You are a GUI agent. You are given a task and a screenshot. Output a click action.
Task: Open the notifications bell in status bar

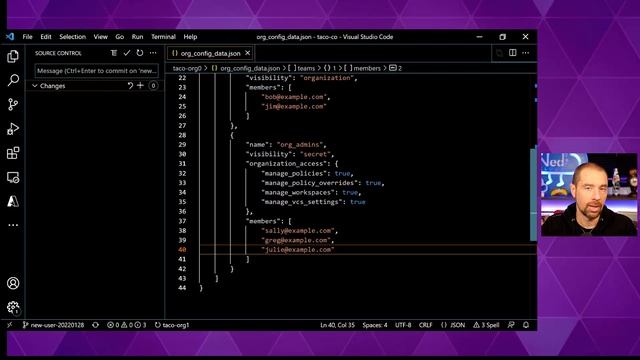tap(526, 325)
